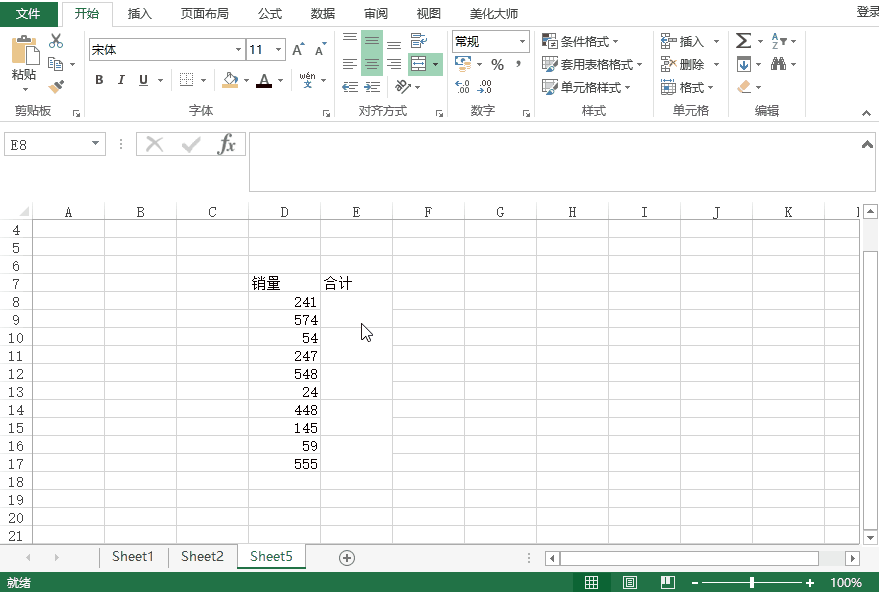Click the Merge and Center icon
879x592 pixels.
[x=419, y=64]
